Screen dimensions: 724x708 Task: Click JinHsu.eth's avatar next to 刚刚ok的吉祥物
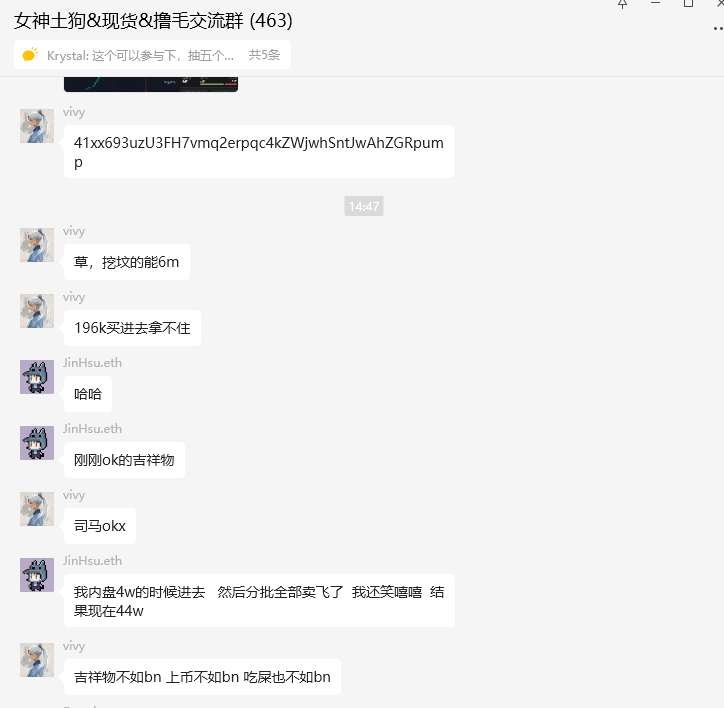coord(37,443)
